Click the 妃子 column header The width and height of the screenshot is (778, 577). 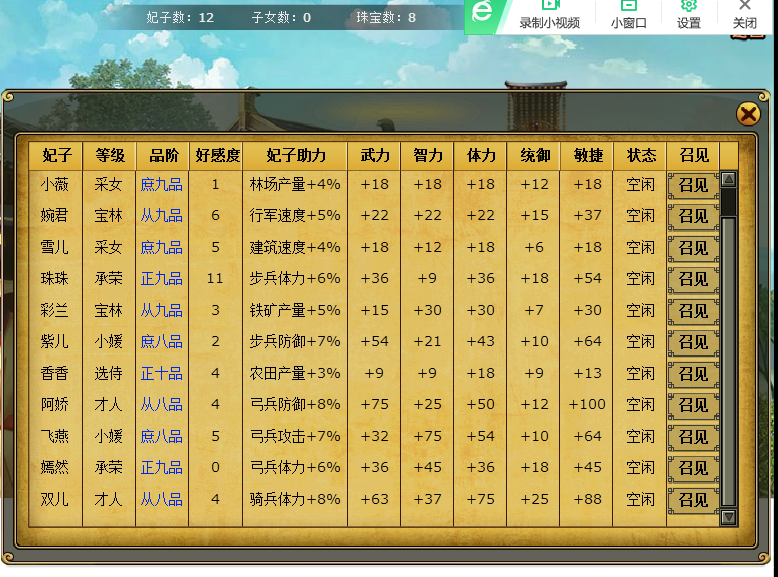tap(56, 156)
